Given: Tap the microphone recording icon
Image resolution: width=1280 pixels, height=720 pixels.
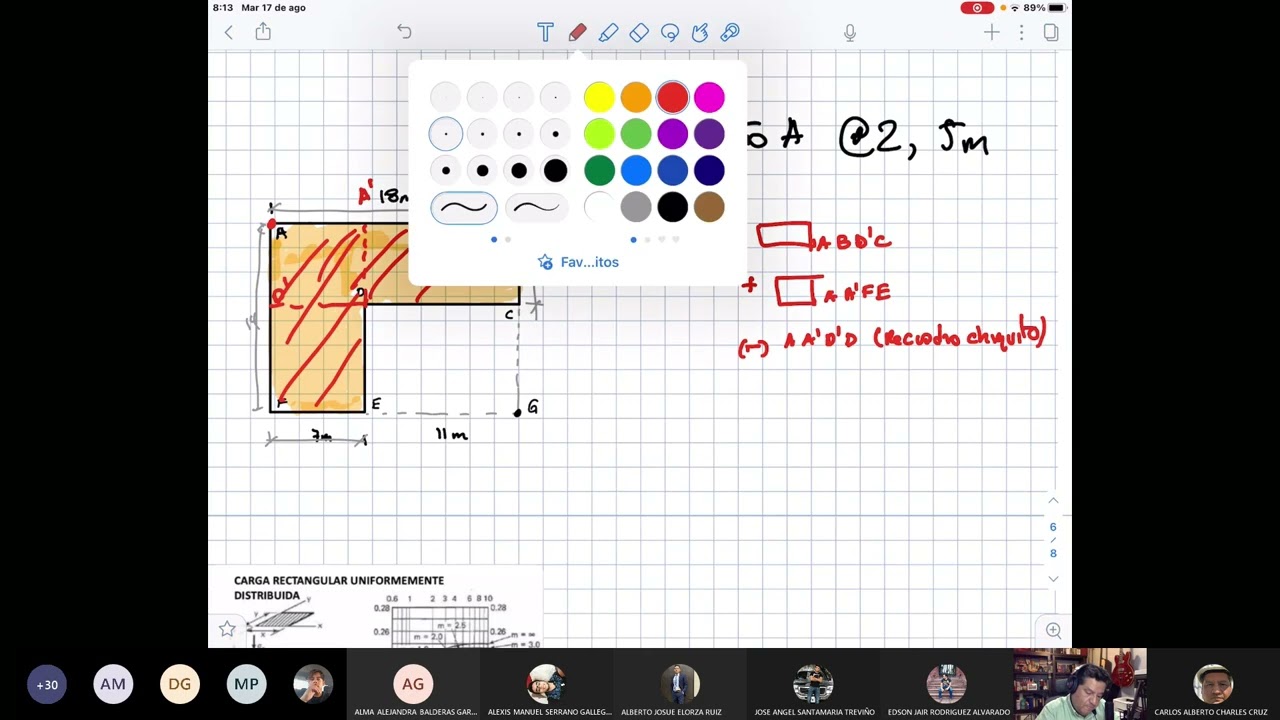Looking at the screenshot, I should click(850, 33).
